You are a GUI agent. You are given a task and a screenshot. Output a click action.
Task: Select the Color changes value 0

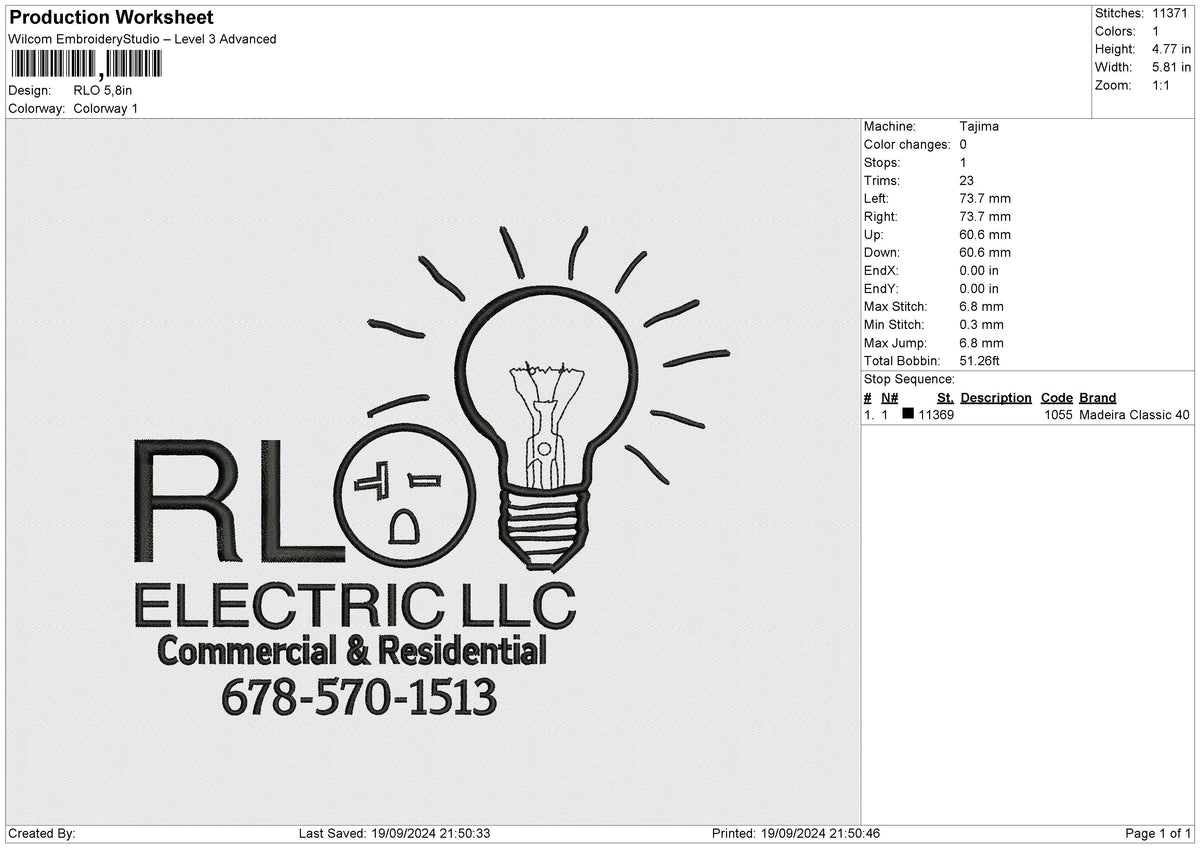(x=963, y=144)
